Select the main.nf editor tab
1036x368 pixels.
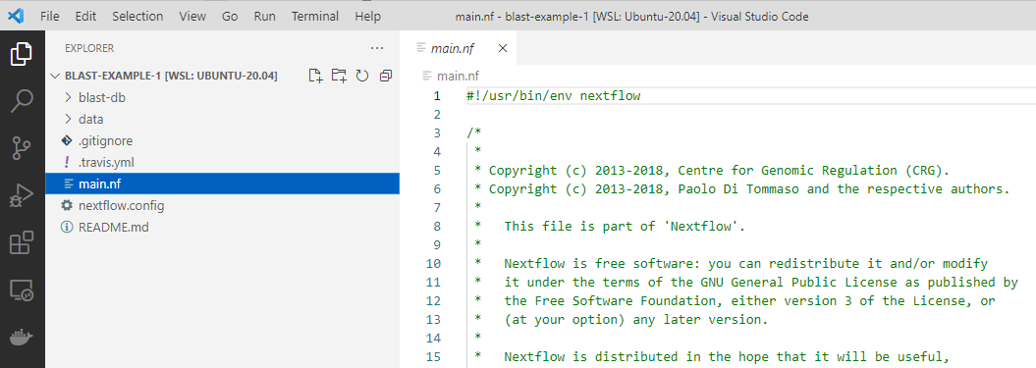457,48
